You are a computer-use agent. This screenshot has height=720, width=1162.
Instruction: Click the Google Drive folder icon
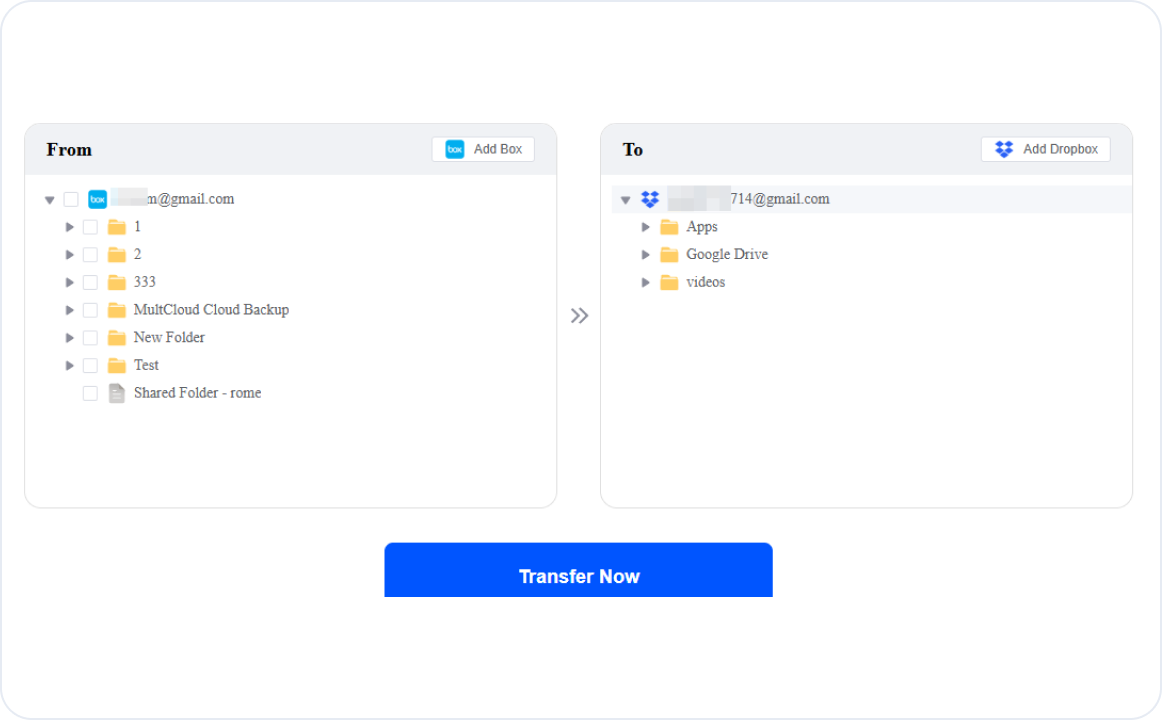[669, 255]
